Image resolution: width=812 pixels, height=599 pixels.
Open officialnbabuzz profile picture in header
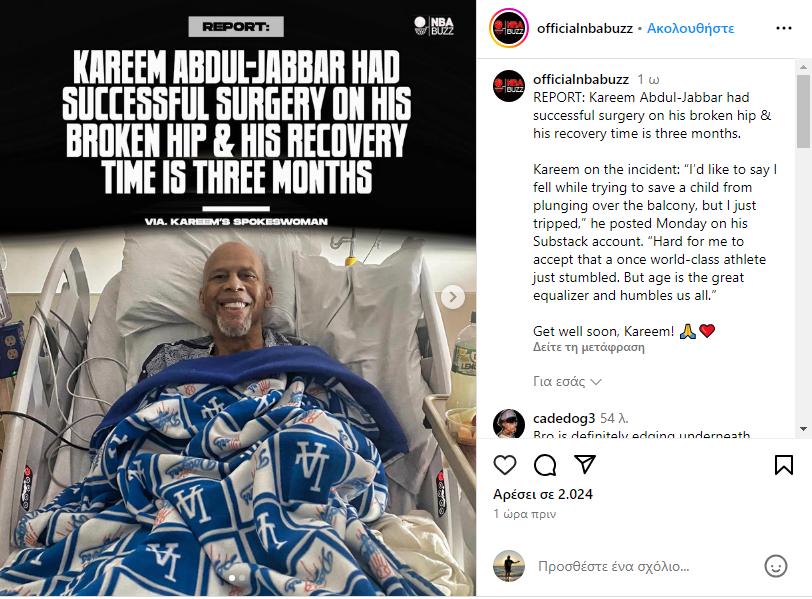click(509, 28)
